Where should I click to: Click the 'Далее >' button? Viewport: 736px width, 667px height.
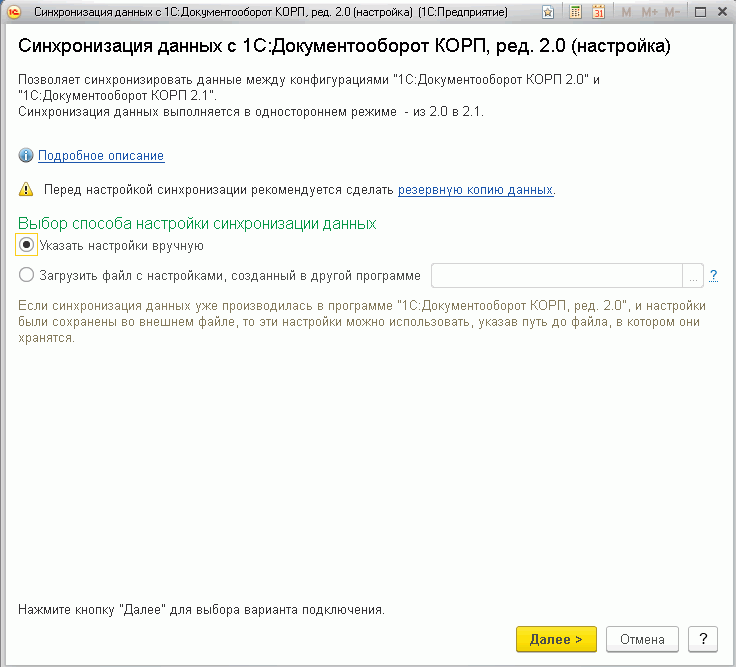tap(556, 639)
